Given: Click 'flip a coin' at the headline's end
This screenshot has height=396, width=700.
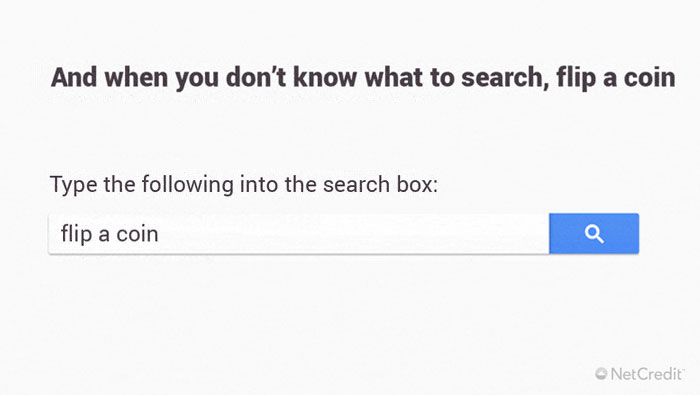Looking at the screenshot, I should point(616,78).
